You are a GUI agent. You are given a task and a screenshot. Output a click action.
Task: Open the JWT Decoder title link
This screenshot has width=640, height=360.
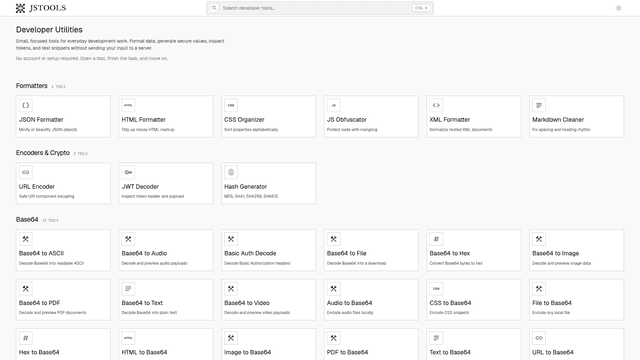point(140,187)
